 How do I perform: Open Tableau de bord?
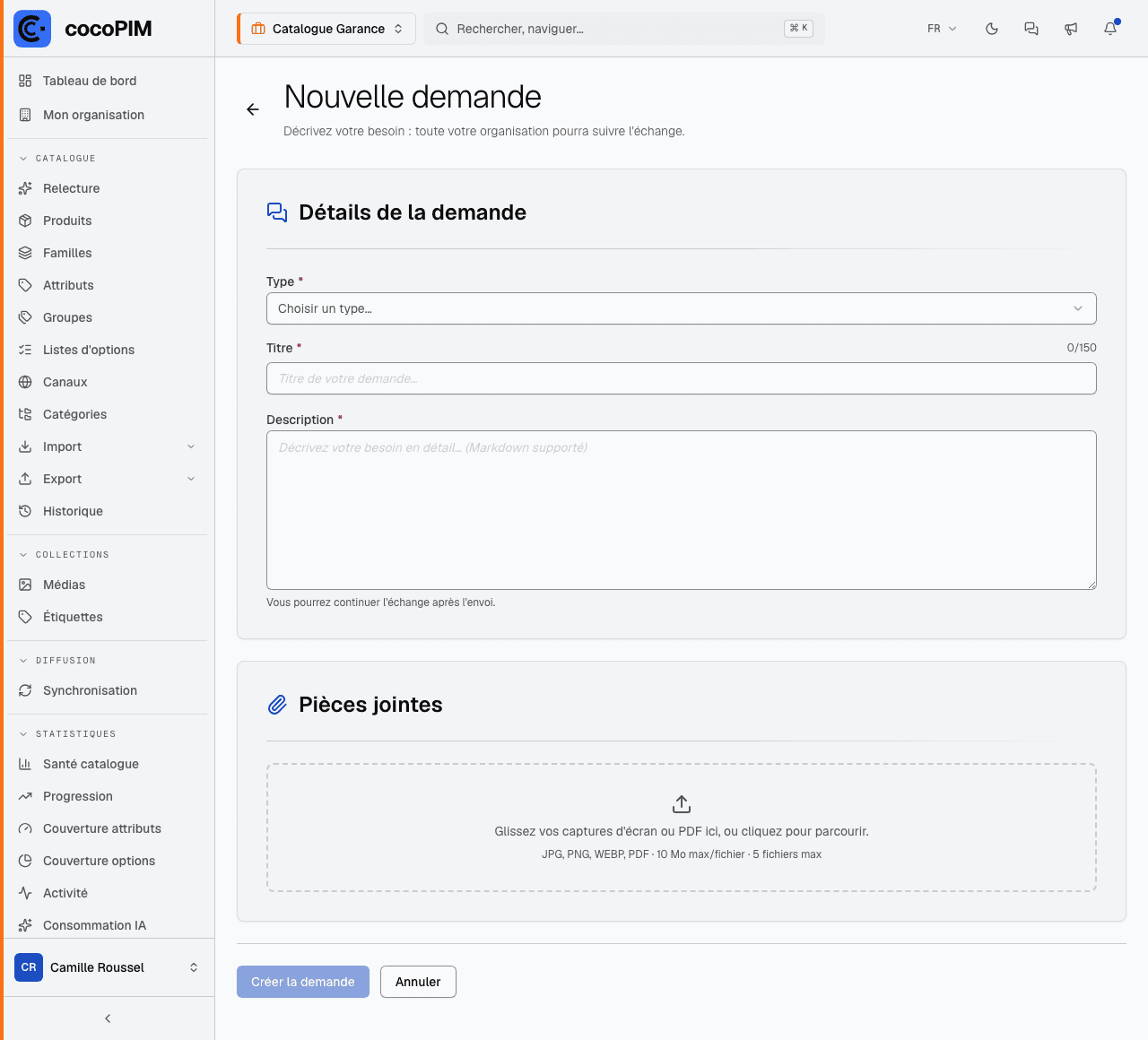108,81
